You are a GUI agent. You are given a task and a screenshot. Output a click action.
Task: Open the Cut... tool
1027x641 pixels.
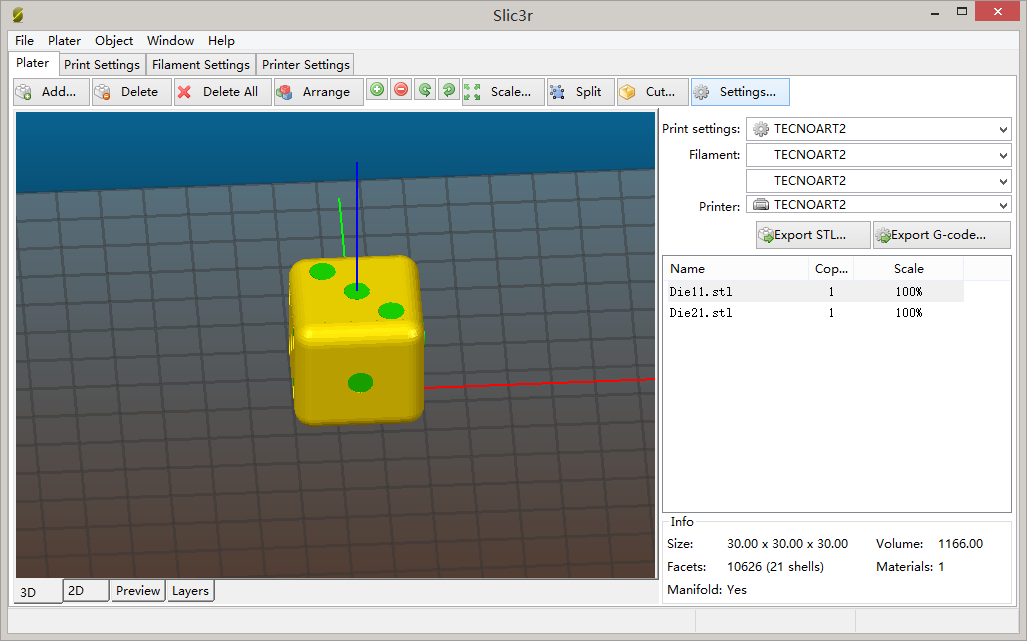pyautogui.click(x=652, y=92)
